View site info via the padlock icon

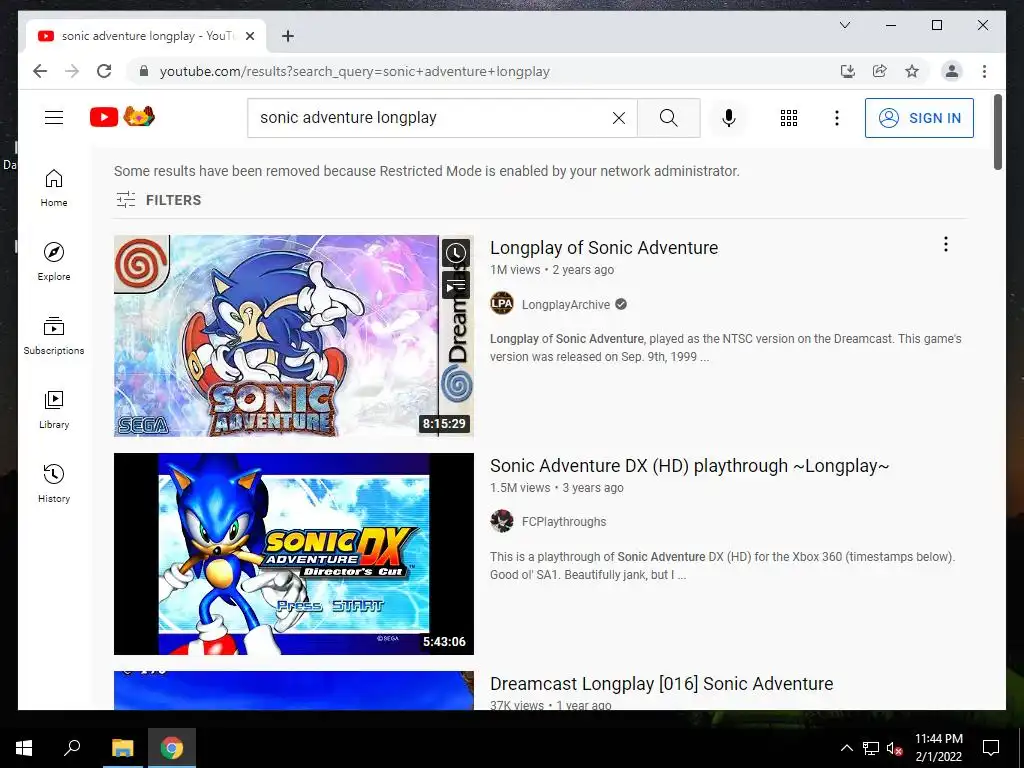click(144, 71)
